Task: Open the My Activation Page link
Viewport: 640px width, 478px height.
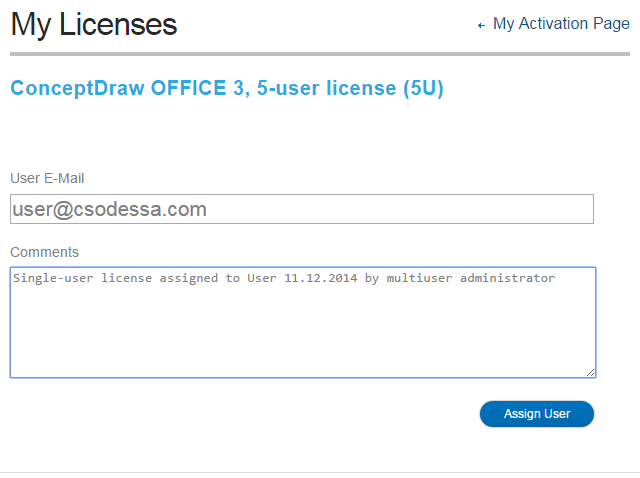Action: (561, 24)
